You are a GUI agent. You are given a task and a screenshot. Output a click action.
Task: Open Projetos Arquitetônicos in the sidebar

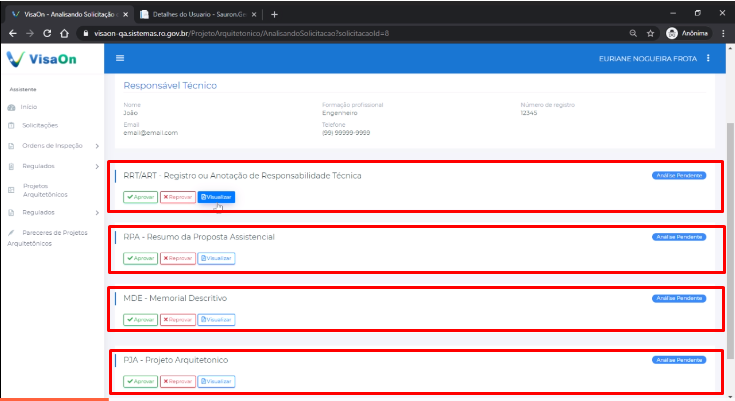(x=45, y=190)
